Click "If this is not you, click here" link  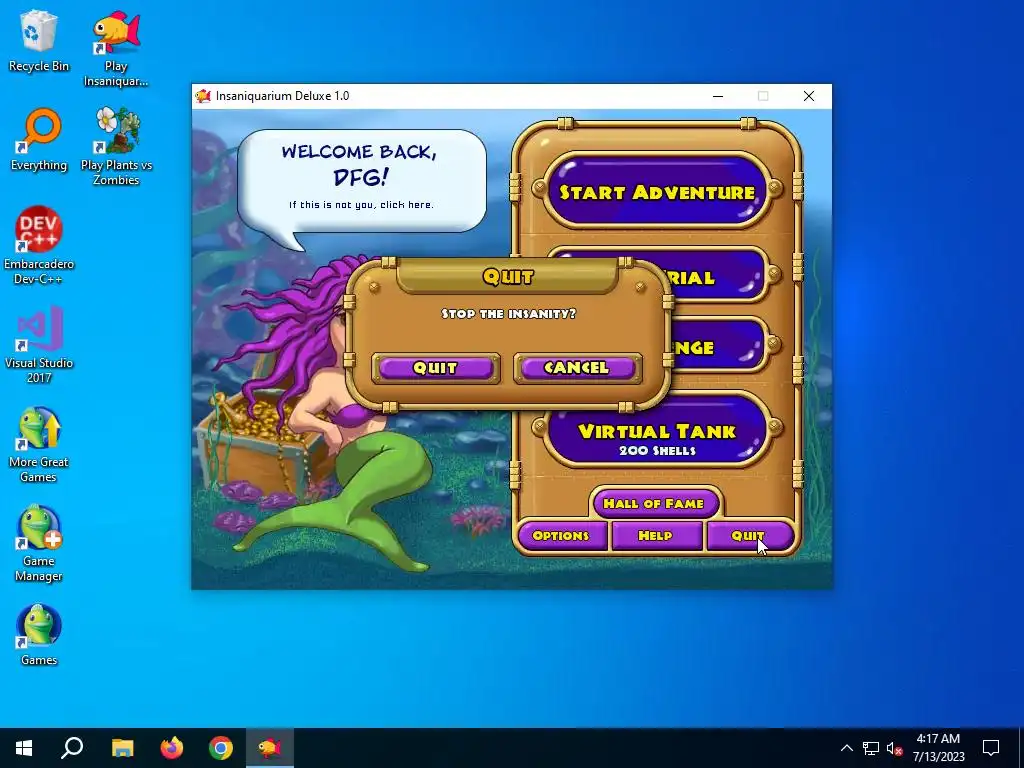pos(361,205)
